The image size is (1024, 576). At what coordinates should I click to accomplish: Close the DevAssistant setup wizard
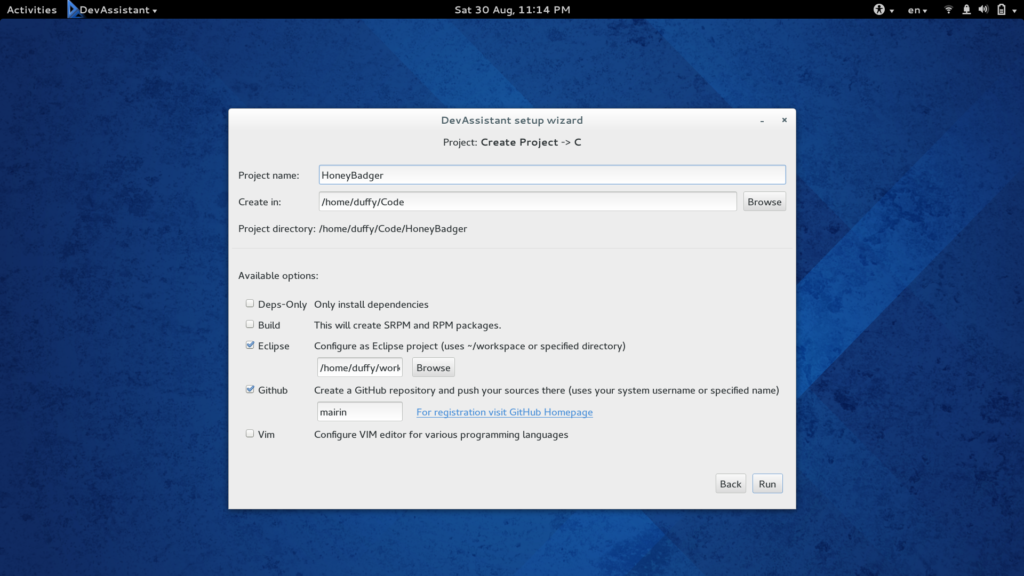pyautogui.click(x=784, y=120)
